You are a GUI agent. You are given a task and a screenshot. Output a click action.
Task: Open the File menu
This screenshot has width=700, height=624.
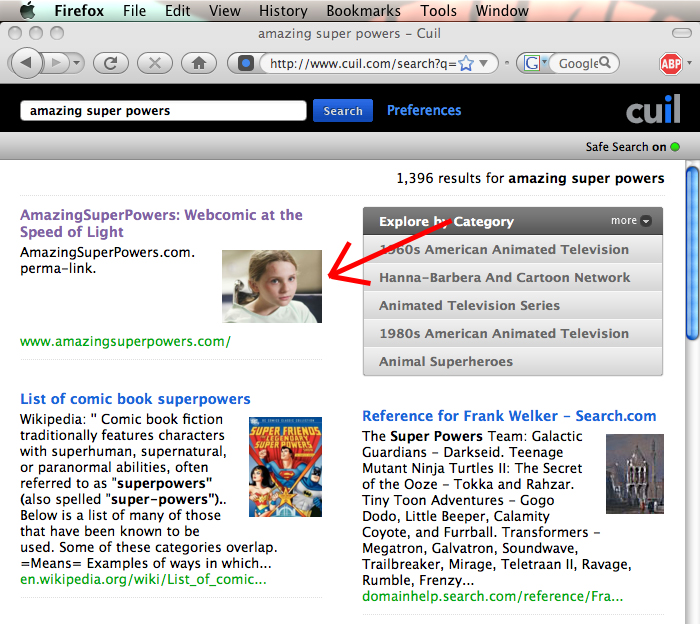[x=134, y=10]
